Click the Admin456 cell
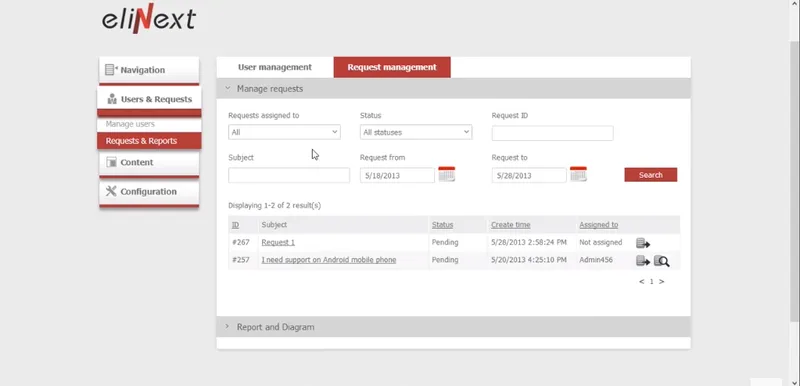 pyautogui.click(x=596, y=260)
